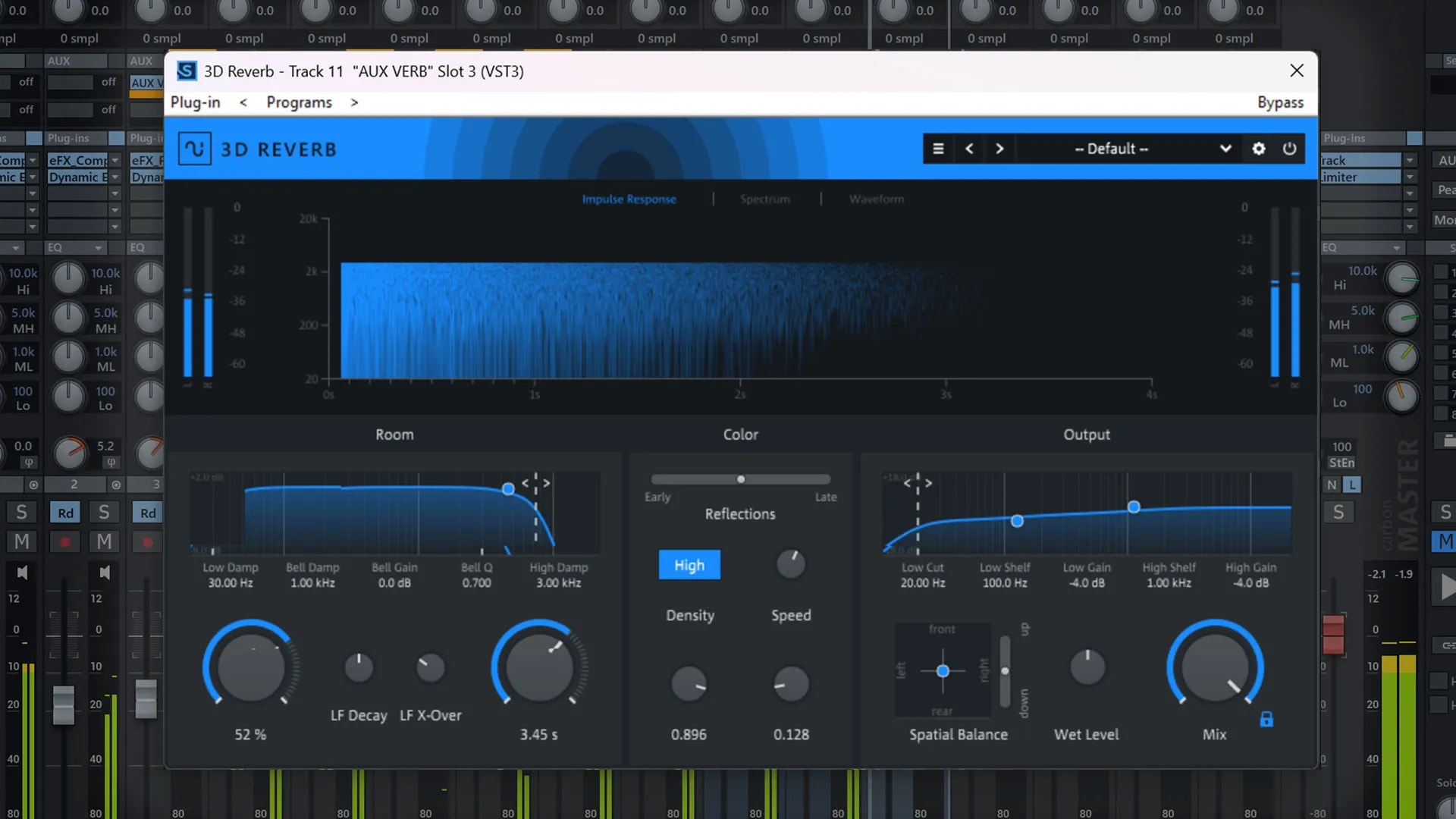The height and width of the screenshot is (819, 1456).
Task: Click the Spatial Balance XY pad center point
Action: click(943, 671)
